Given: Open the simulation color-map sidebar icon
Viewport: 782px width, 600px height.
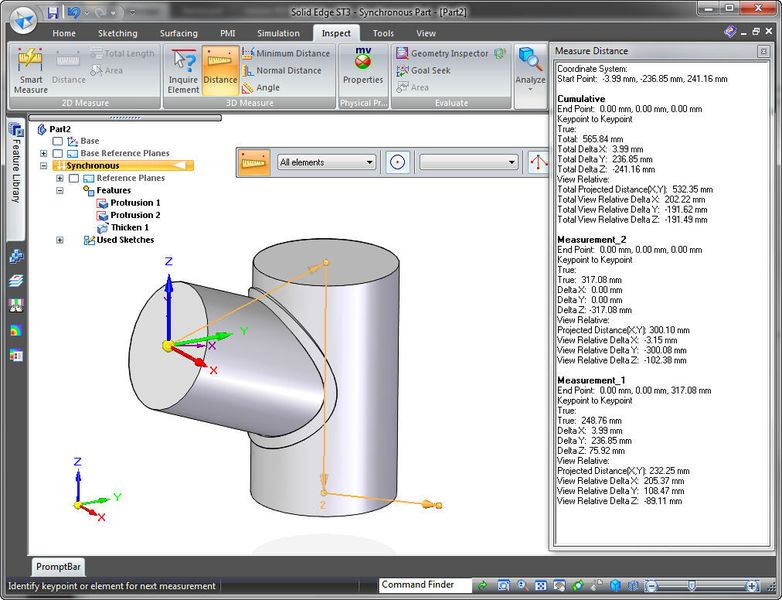Looking at the screenshot, I should click(16, 331).
